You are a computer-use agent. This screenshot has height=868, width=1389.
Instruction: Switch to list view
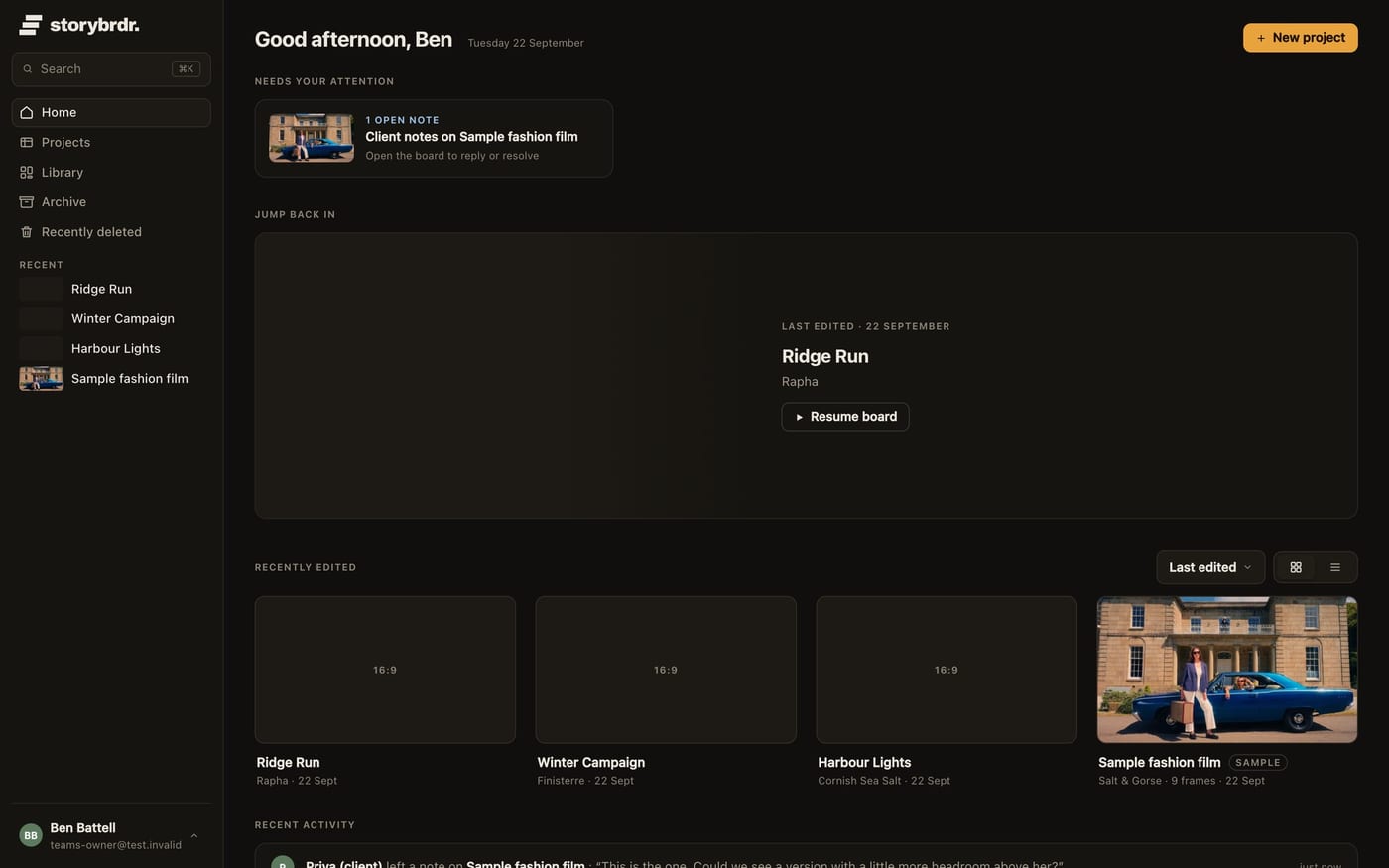point(1335,567)
